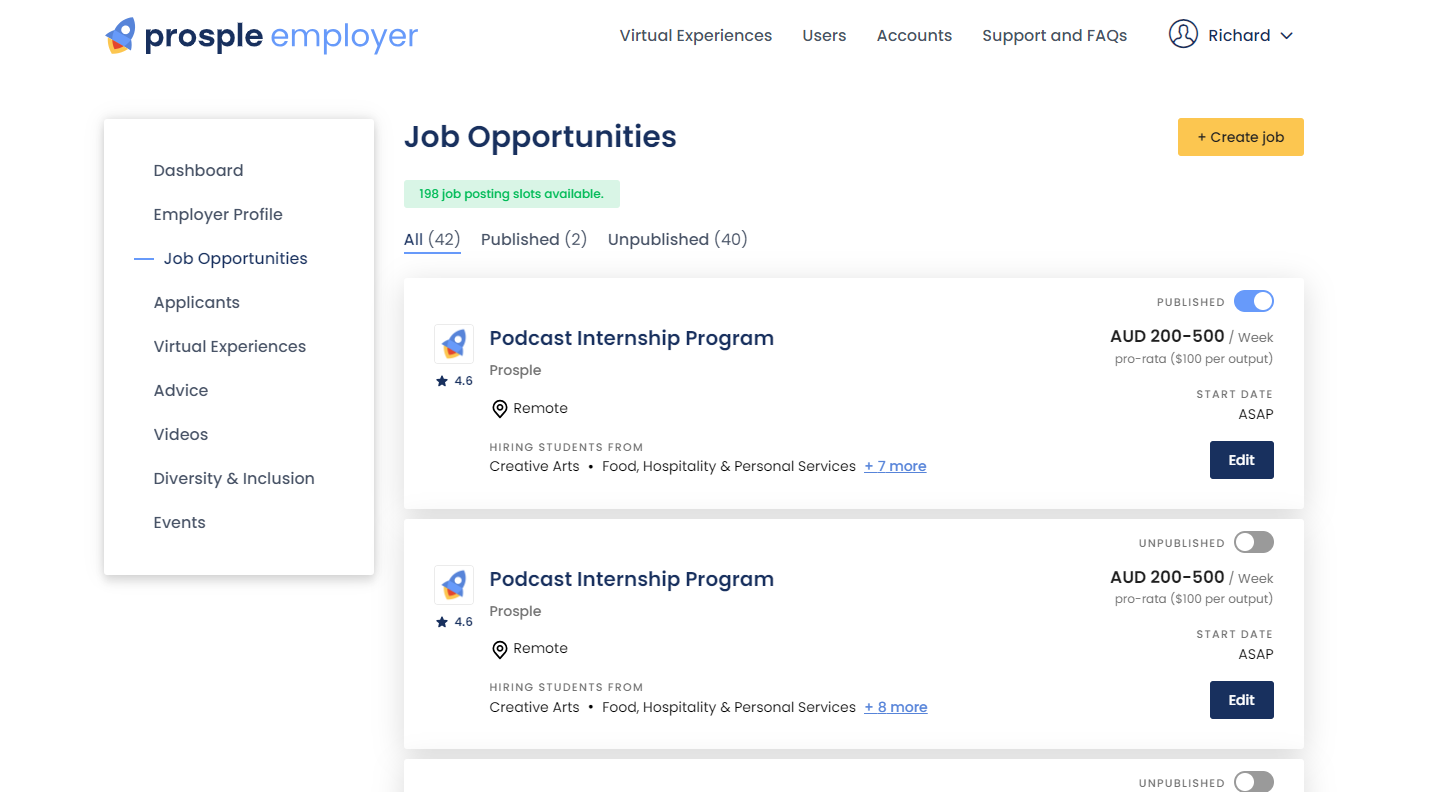Edit the unpublished Podcast Internship Program
This screenshot has height=792, width=1431.
click(1242, 700)
